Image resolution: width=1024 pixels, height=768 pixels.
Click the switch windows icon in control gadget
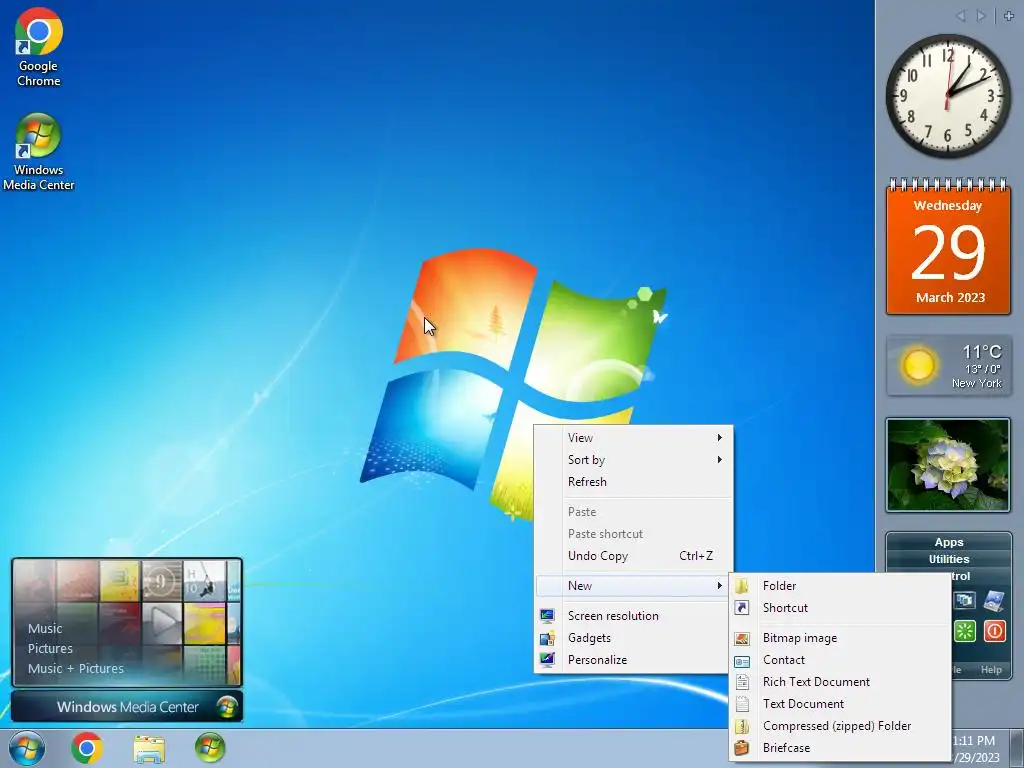[965, 600]
